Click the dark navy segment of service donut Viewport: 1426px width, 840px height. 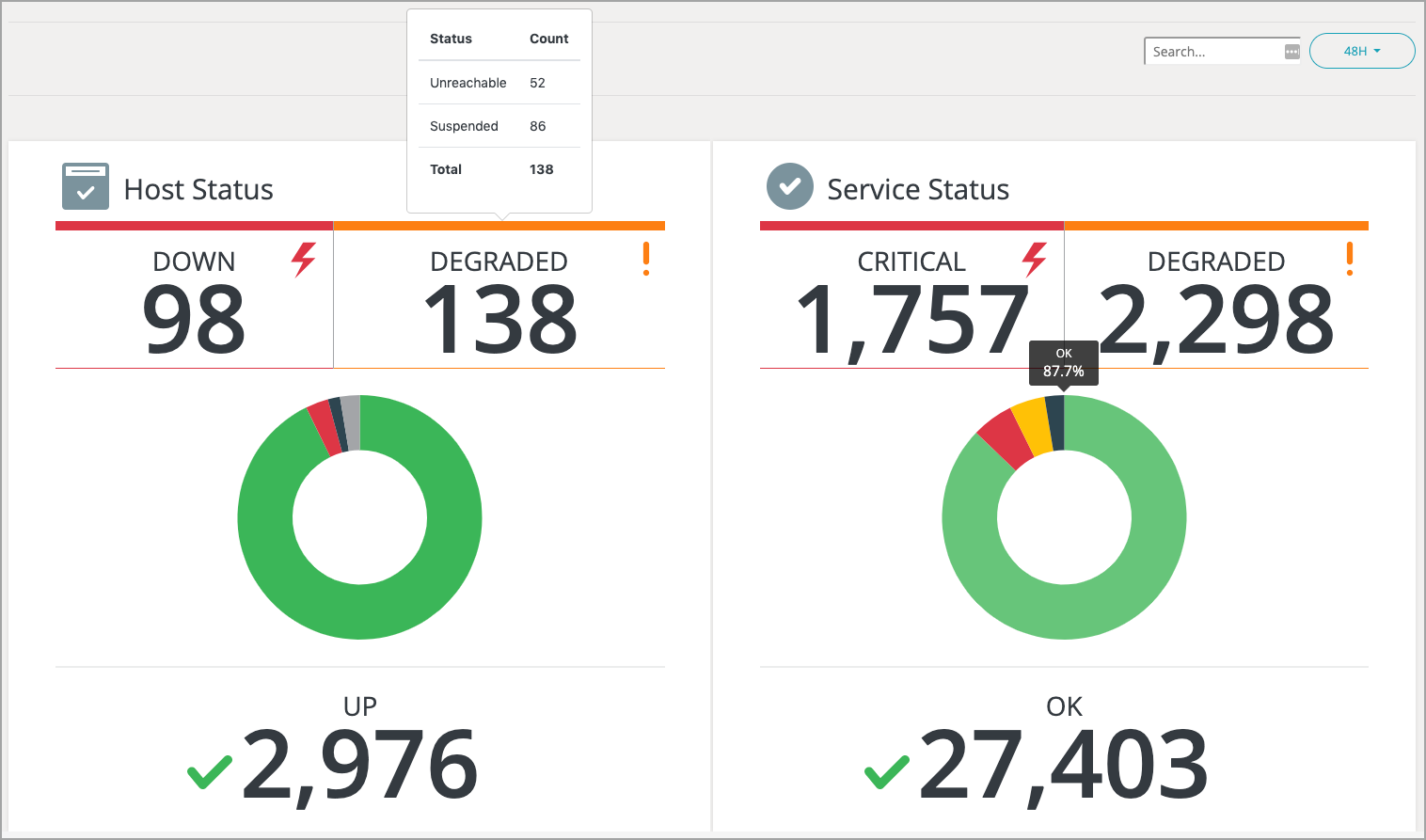coord(1055,422)
